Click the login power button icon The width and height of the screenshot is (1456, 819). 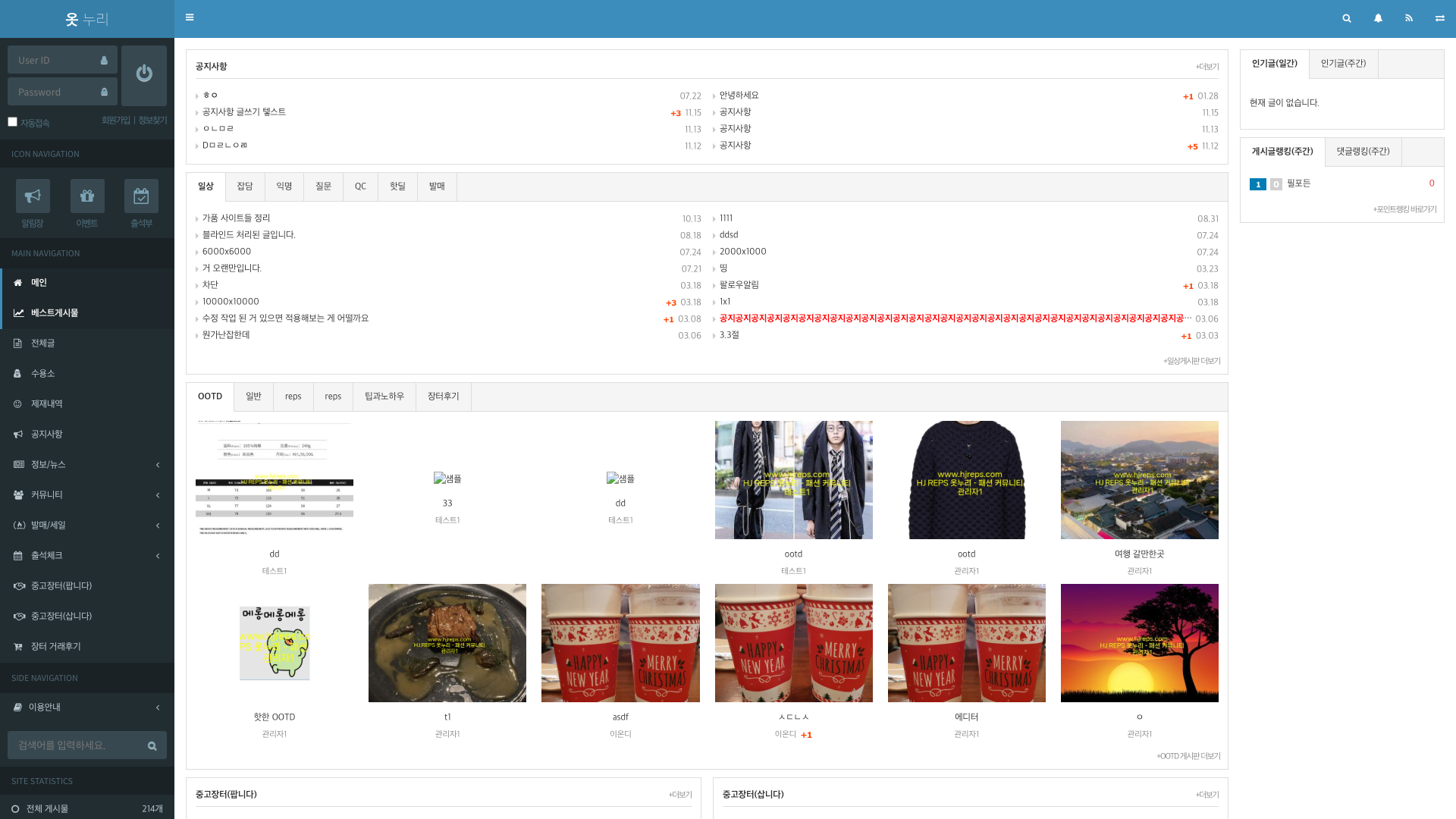(x=144, y=75)
